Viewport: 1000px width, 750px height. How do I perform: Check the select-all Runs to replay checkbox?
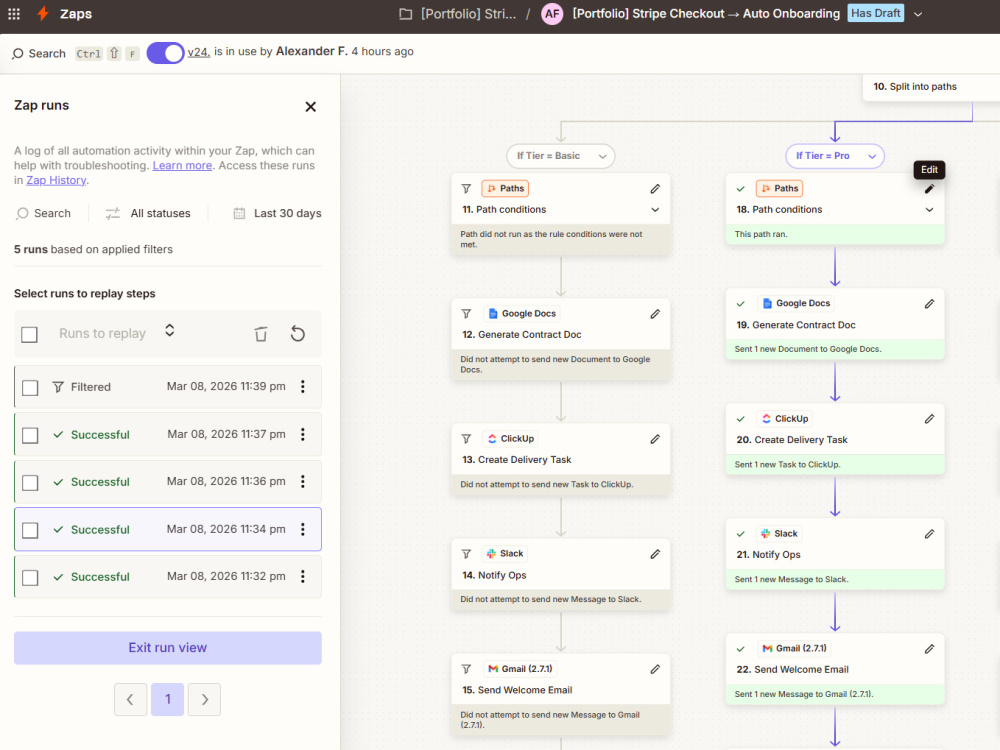pyautogui.click(x=29, y=334)
